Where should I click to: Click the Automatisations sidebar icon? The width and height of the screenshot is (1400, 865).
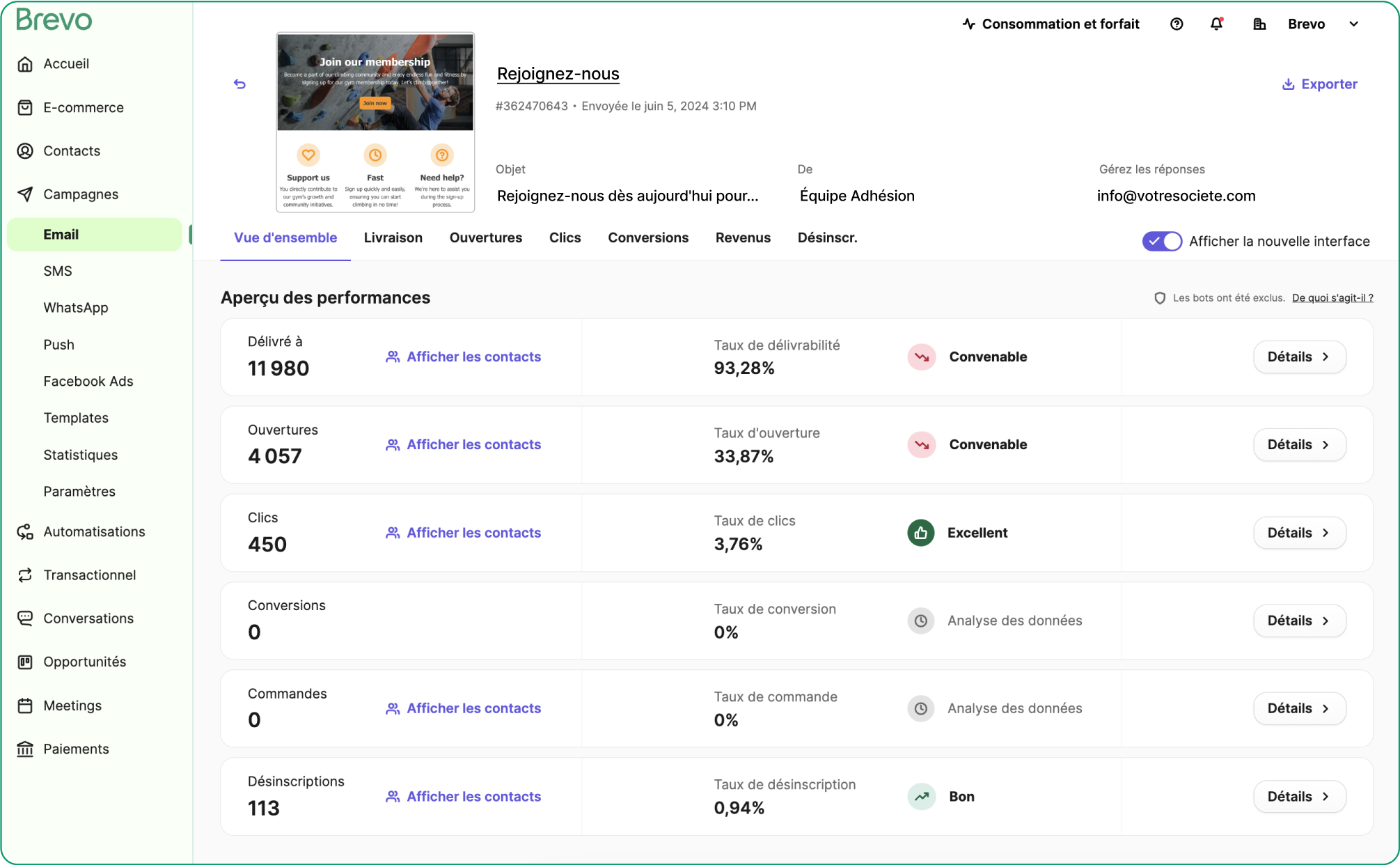25,532
